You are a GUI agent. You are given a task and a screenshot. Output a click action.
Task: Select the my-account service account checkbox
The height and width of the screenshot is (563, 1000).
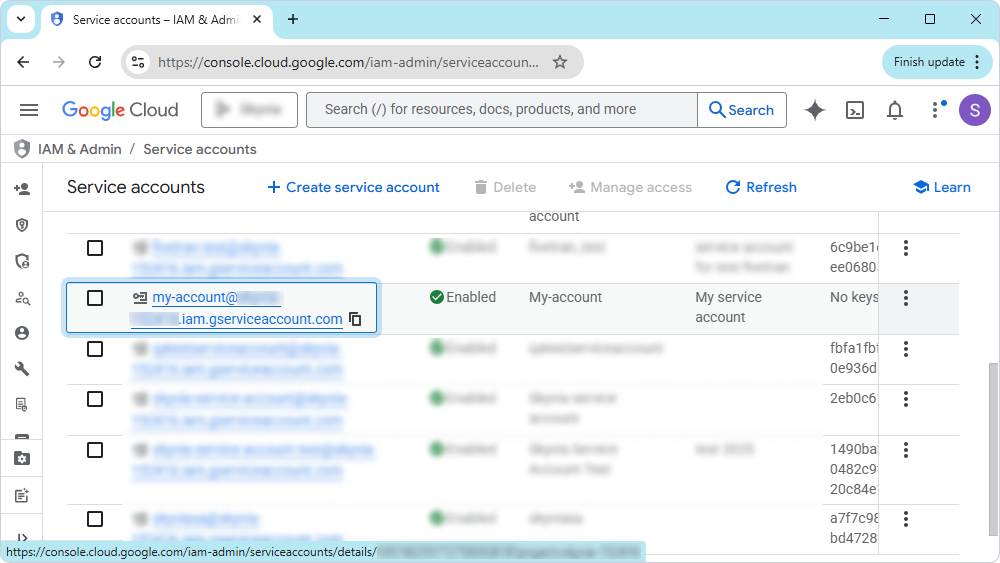click(95, 298)
